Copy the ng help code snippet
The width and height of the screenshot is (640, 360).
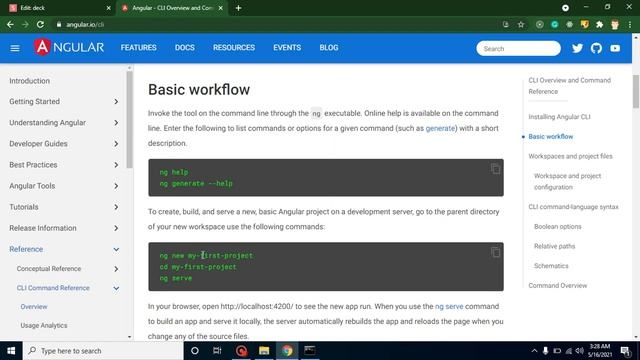(495, 169)
